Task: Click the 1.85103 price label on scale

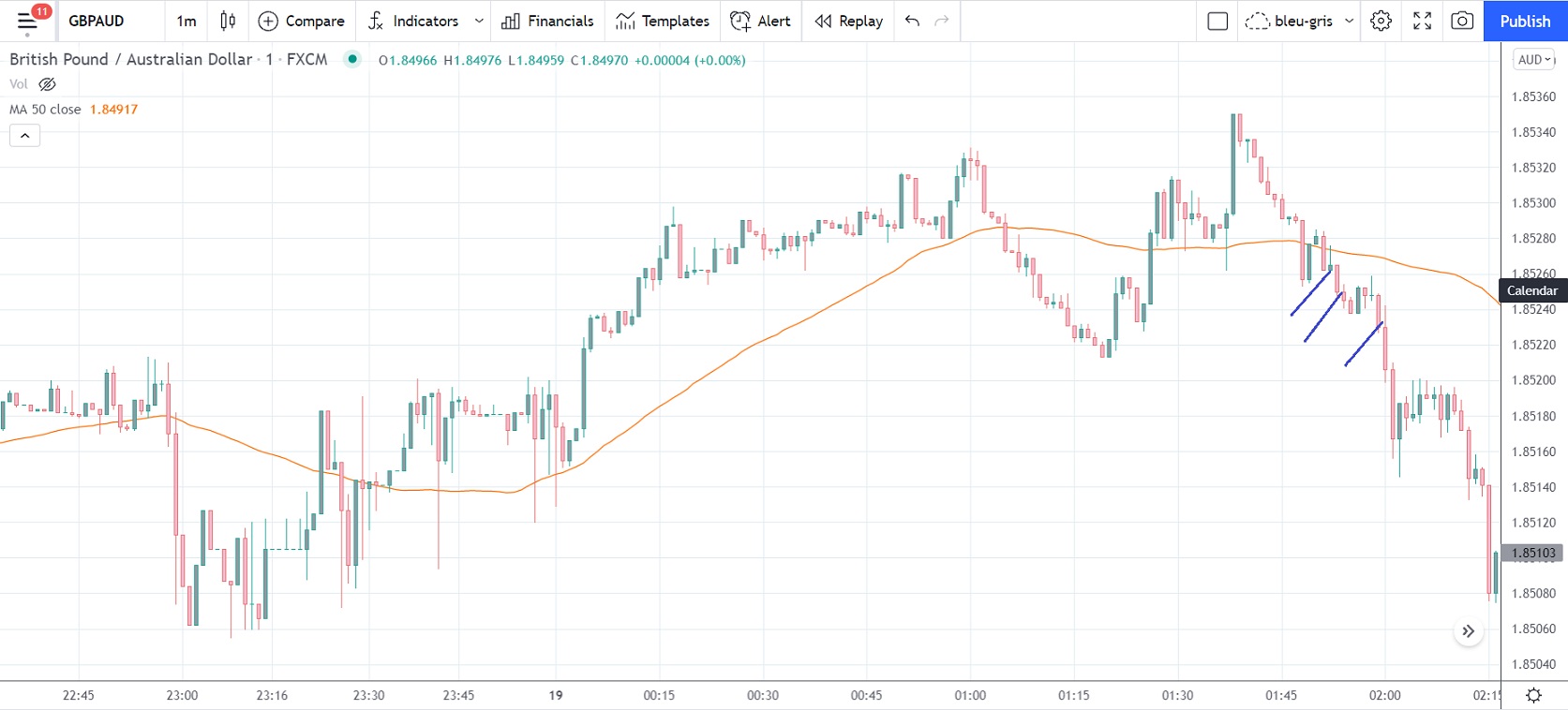Action: (1532, 554)
